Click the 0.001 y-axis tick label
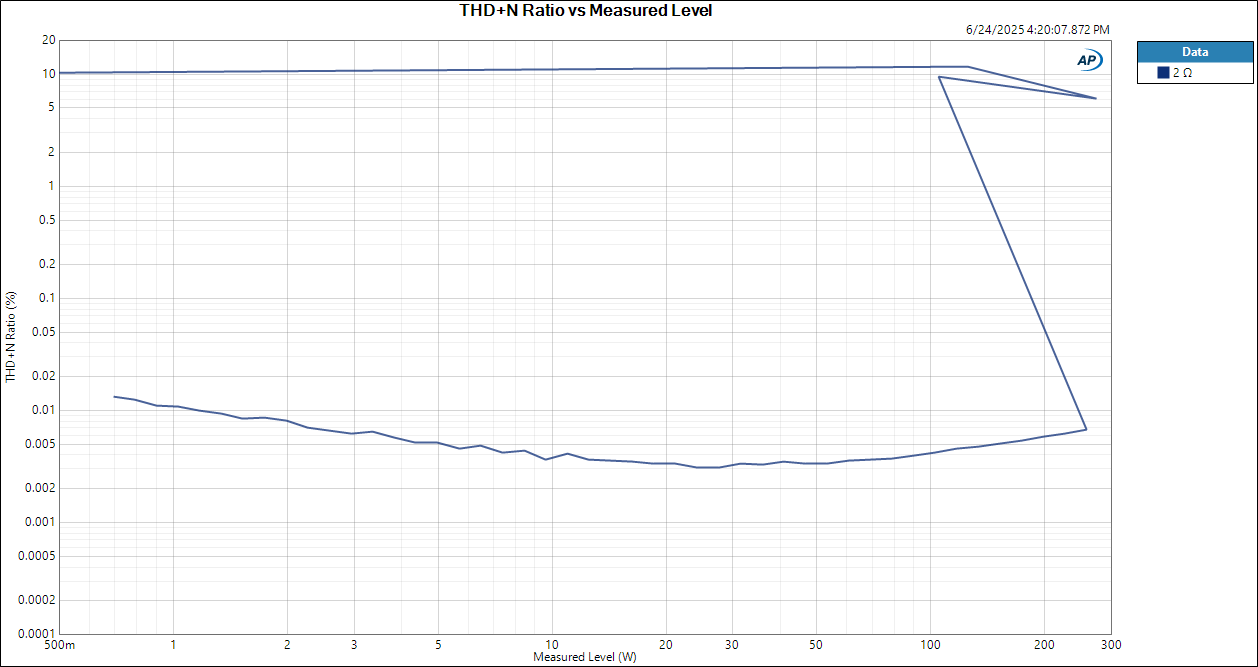The image size is (1258, 667). click(x=41, y=522)
